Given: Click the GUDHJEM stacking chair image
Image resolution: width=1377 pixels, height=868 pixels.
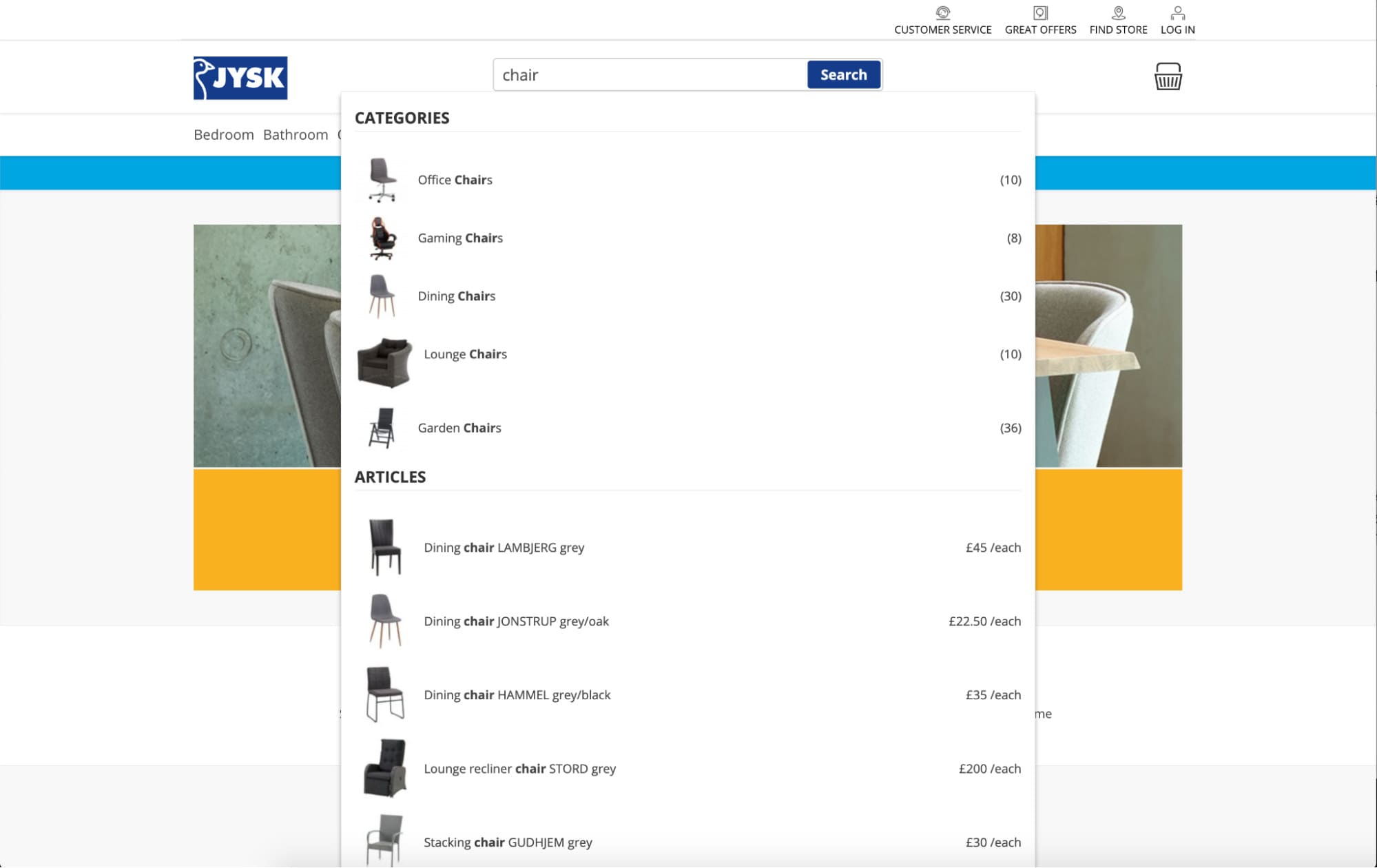Looking at the screenshot, I should (384, 840).
